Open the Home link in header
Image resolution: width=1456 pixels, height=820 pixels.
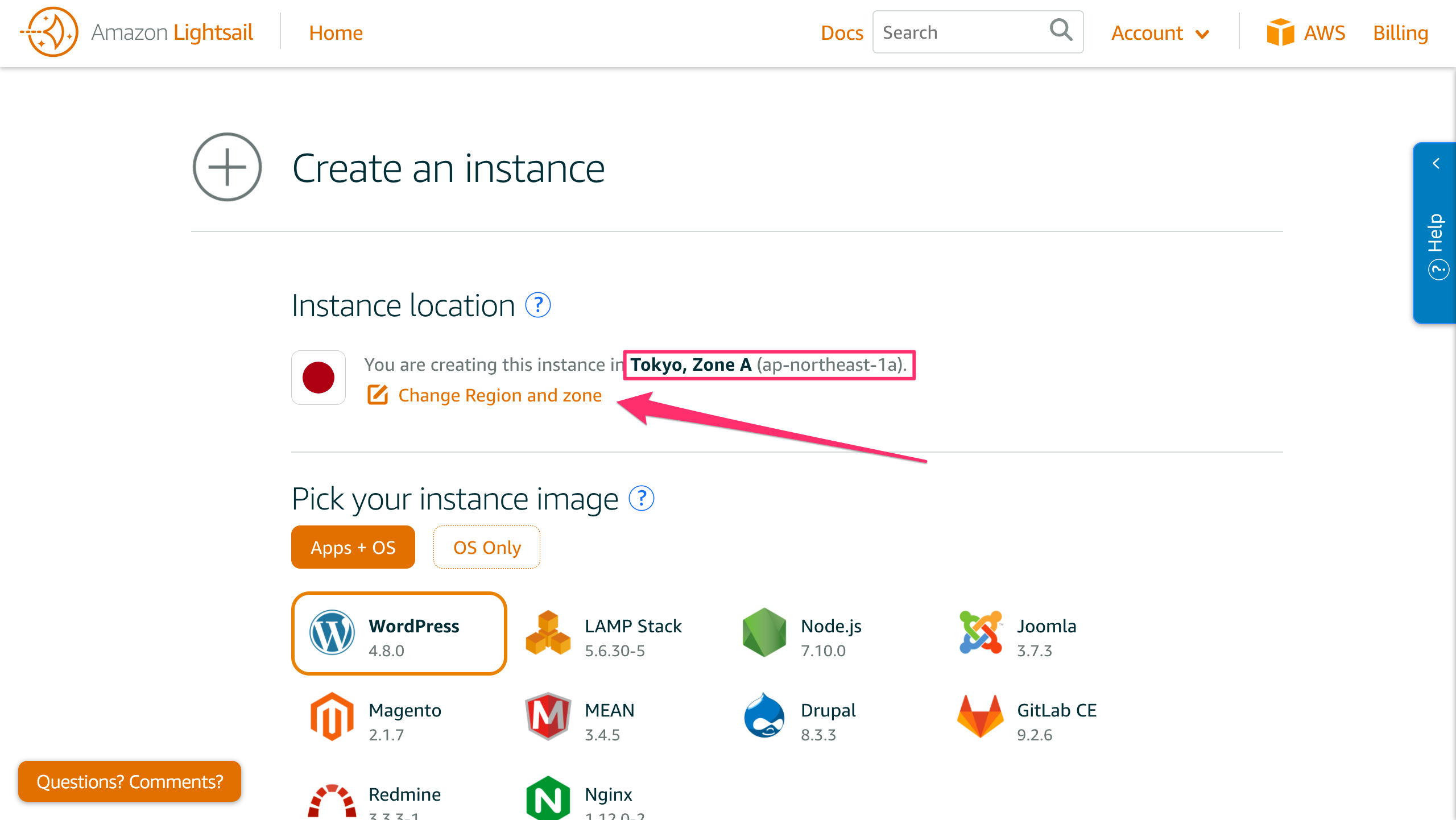pos(336,33)
